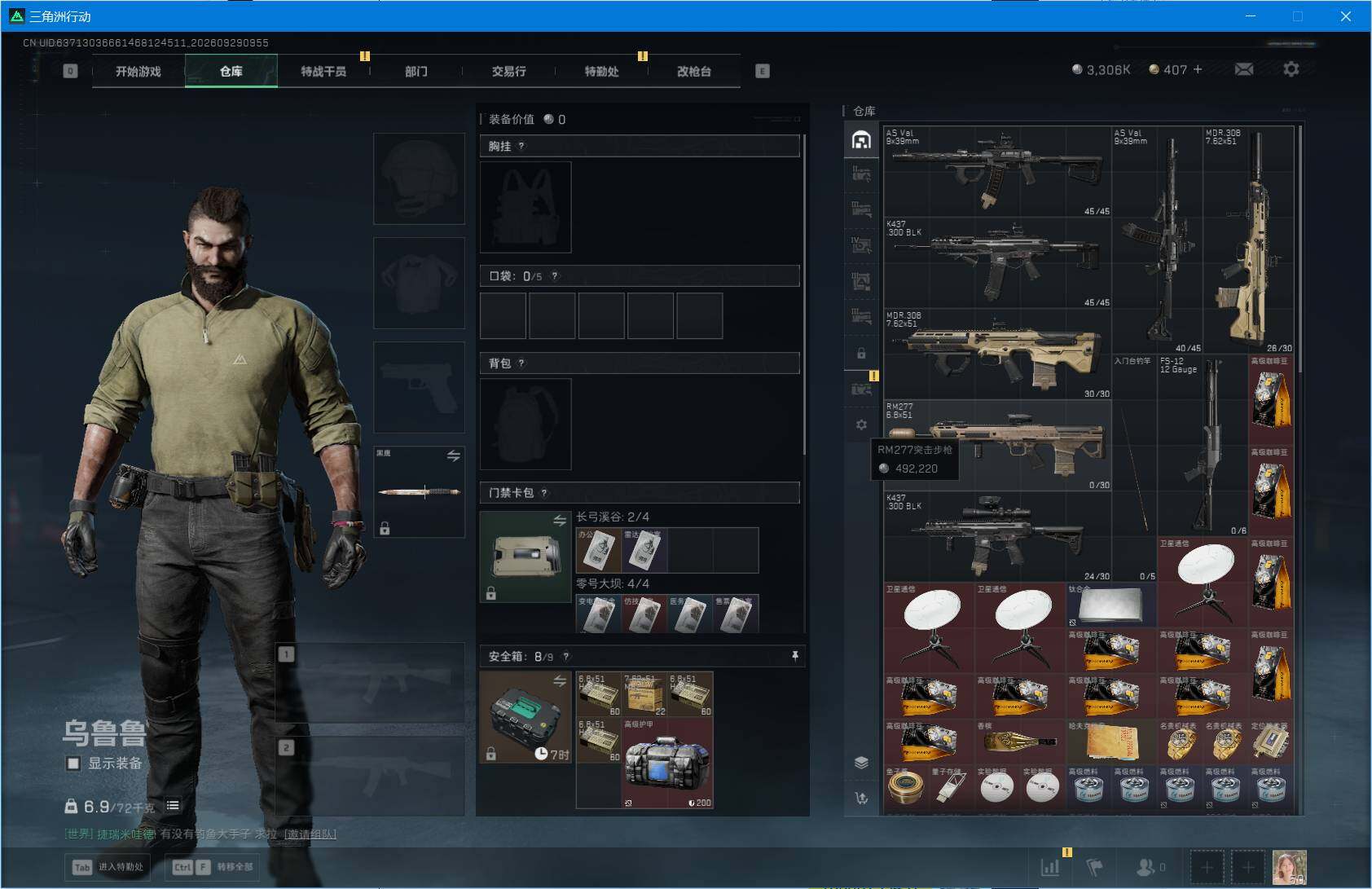1372x889 pixels.
Task: Open game settings gear in top bar
Action: pyautogui.click(x=1291, y=69)
